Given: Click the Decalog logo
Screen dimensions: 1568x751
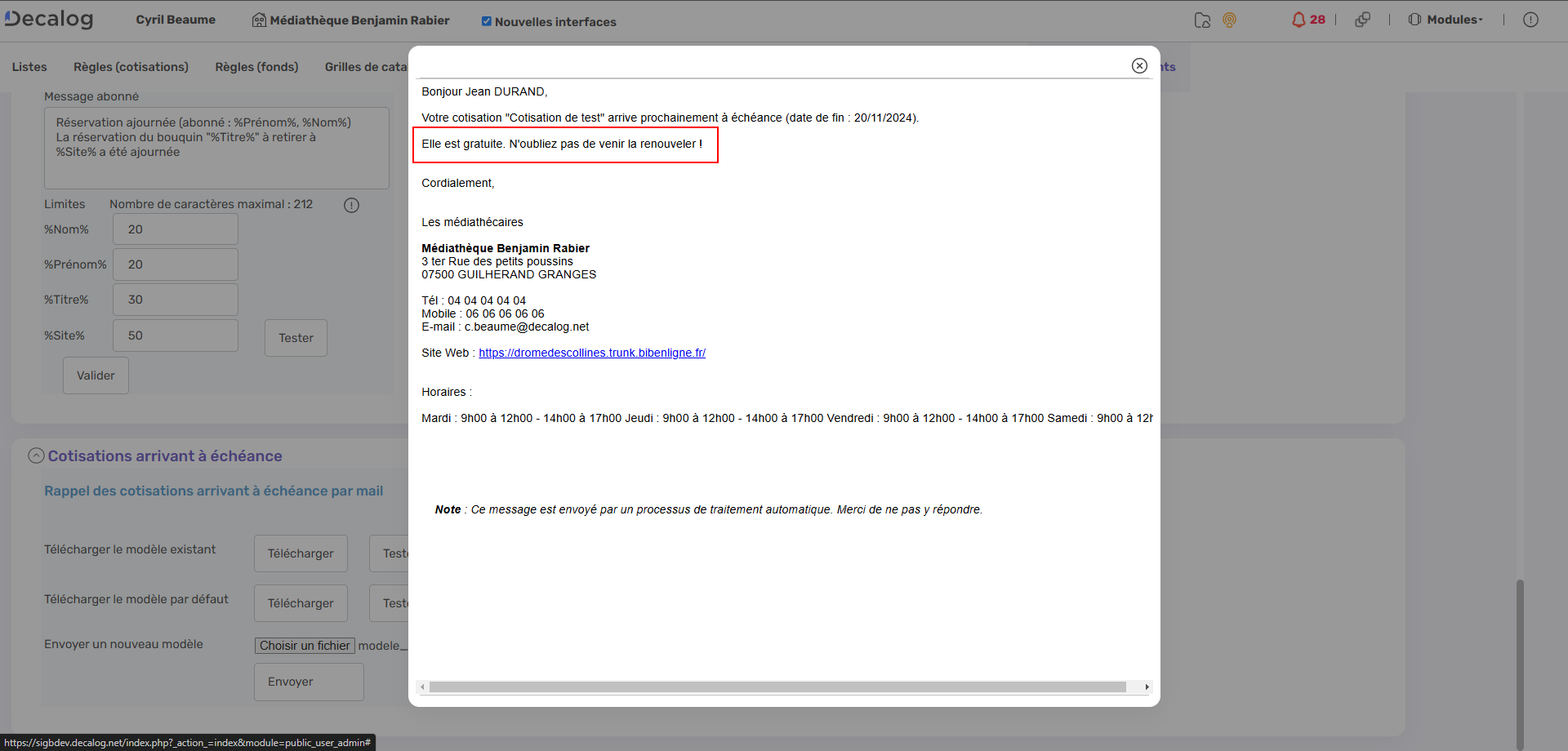Looking at the screenshot, I should pyautogui.click(x=48, y=19).
